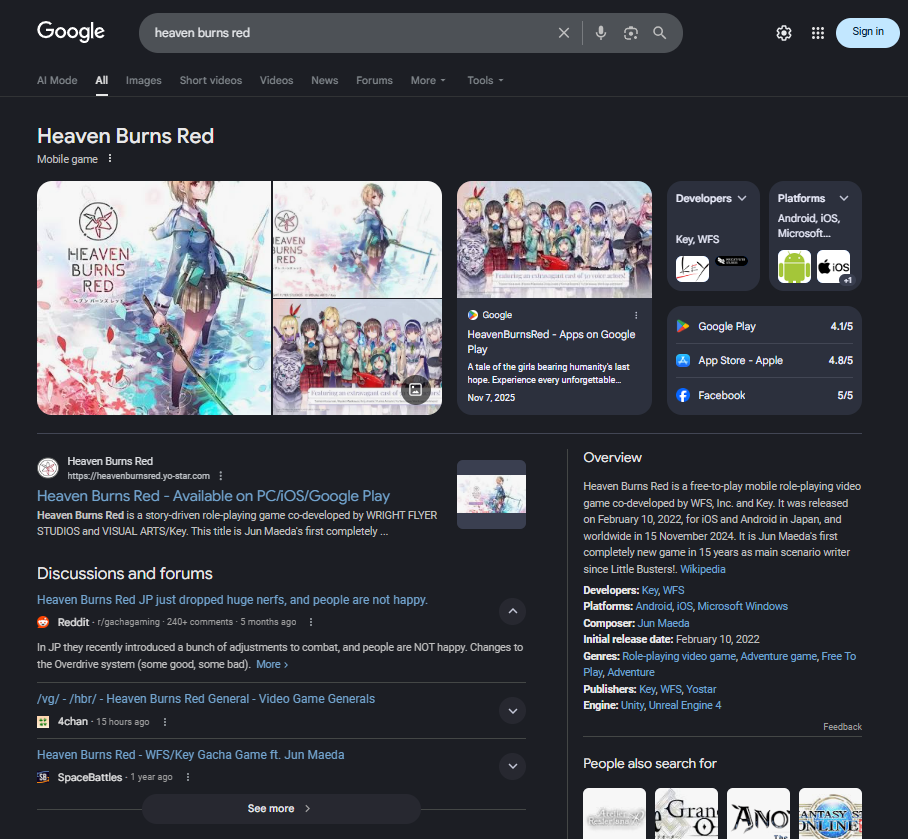
Task: Expand the Platforms card
Action: [844, 199]
